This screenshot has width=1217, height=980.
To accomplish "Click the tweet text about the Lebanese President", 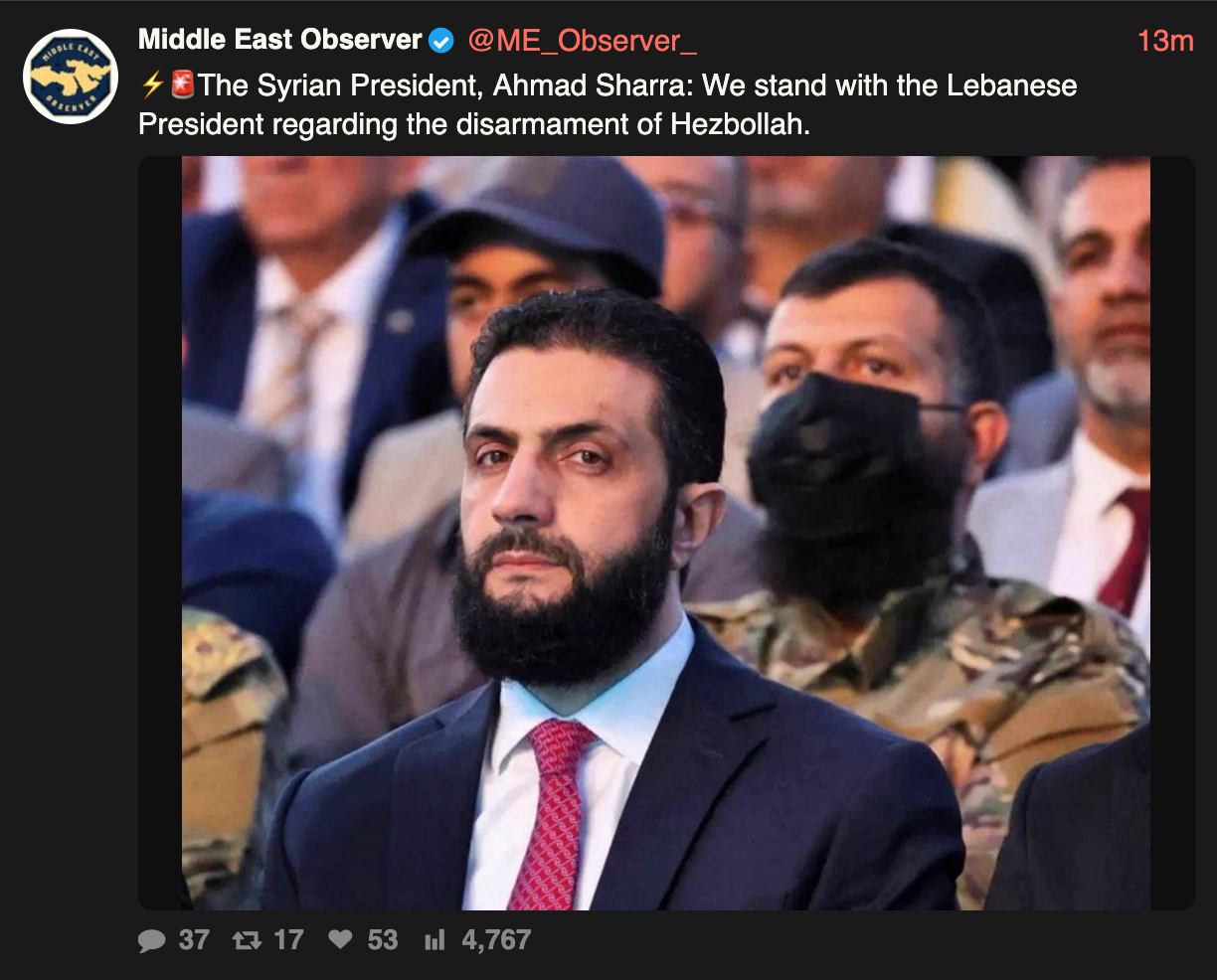I will pyautogui.click(x=608, y=105).
